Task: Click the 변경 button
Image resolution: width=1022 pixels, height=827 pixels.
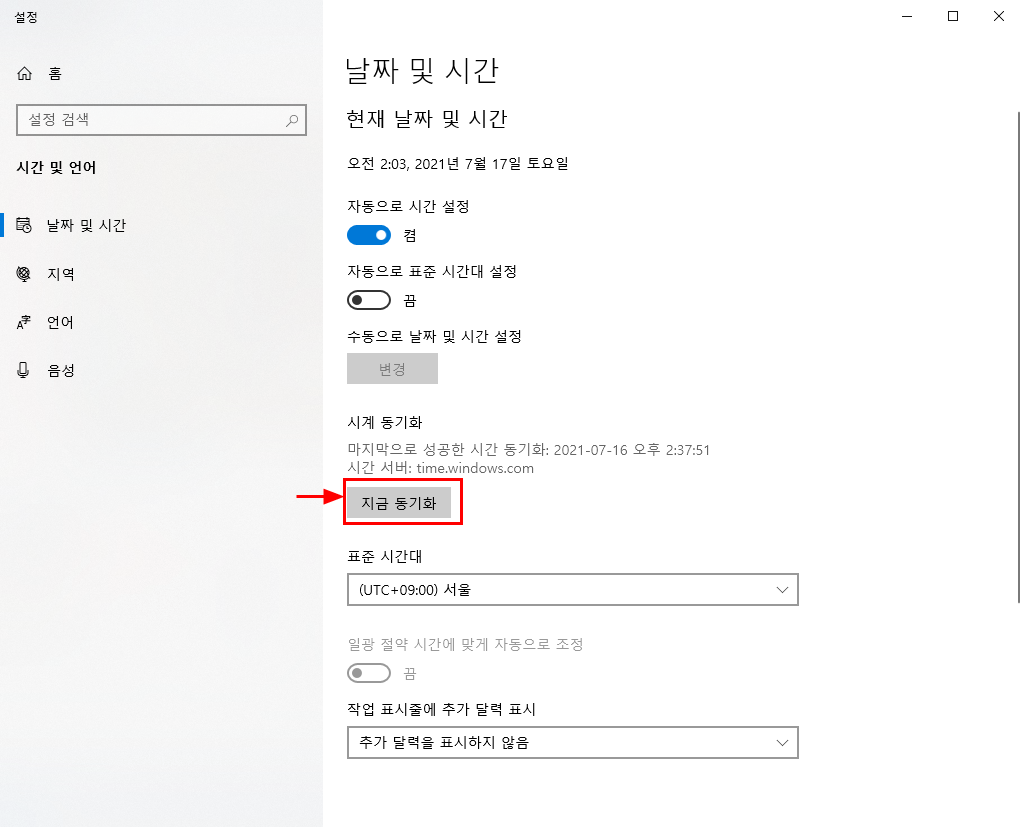Action: tap(392, 369)
